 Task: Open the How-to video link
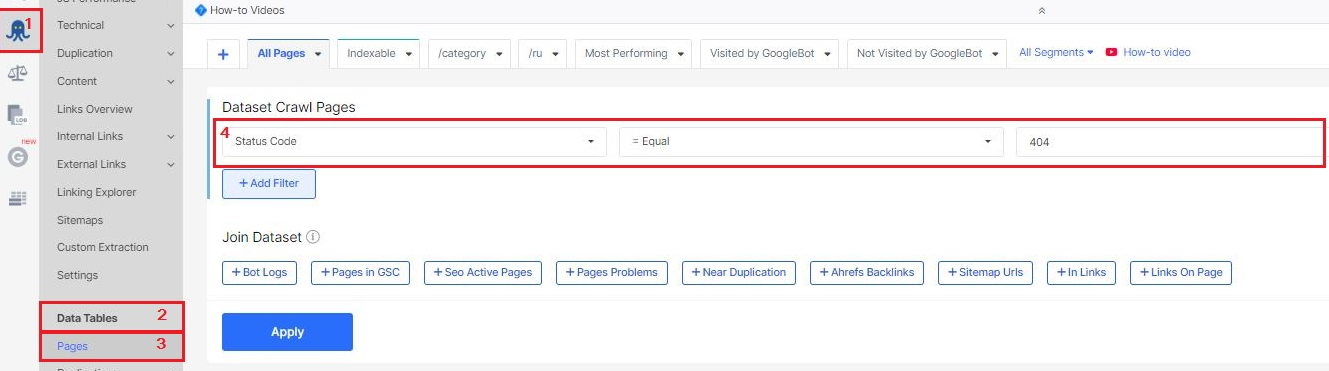coord(1157,52)
